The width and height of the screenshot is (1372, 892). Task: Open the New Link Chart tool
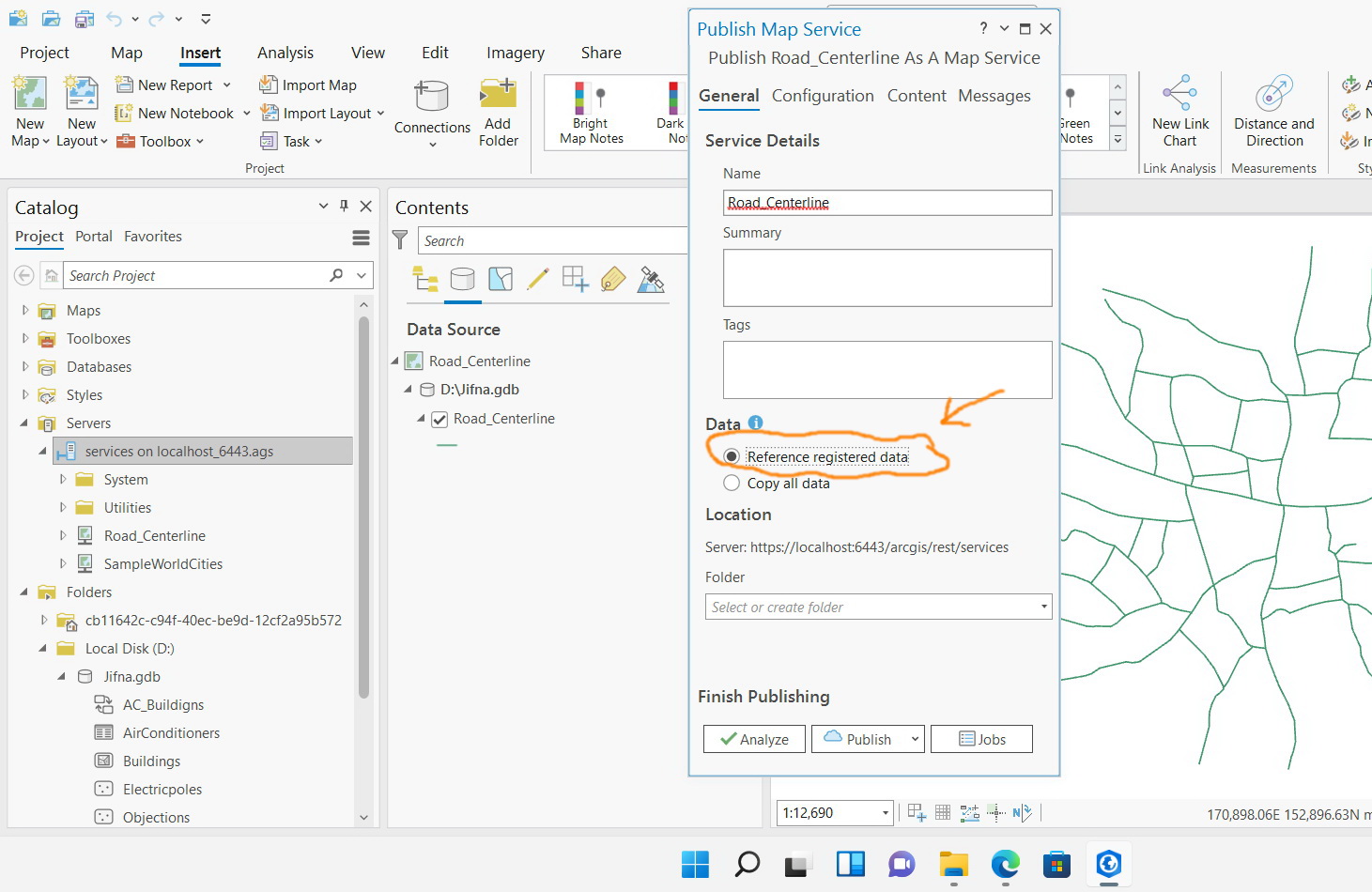[1179, 111]
